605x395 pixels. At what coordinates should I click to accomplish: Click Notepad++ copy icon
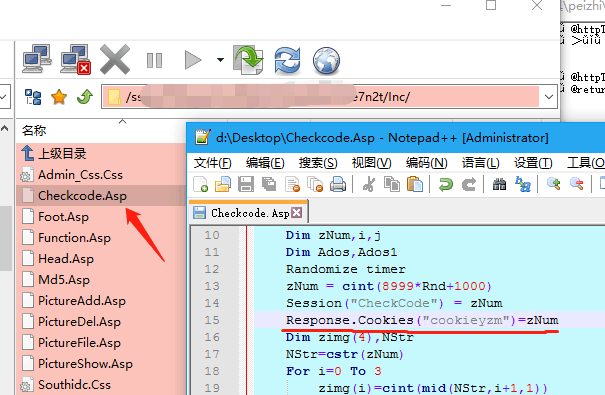pos(392,184)
